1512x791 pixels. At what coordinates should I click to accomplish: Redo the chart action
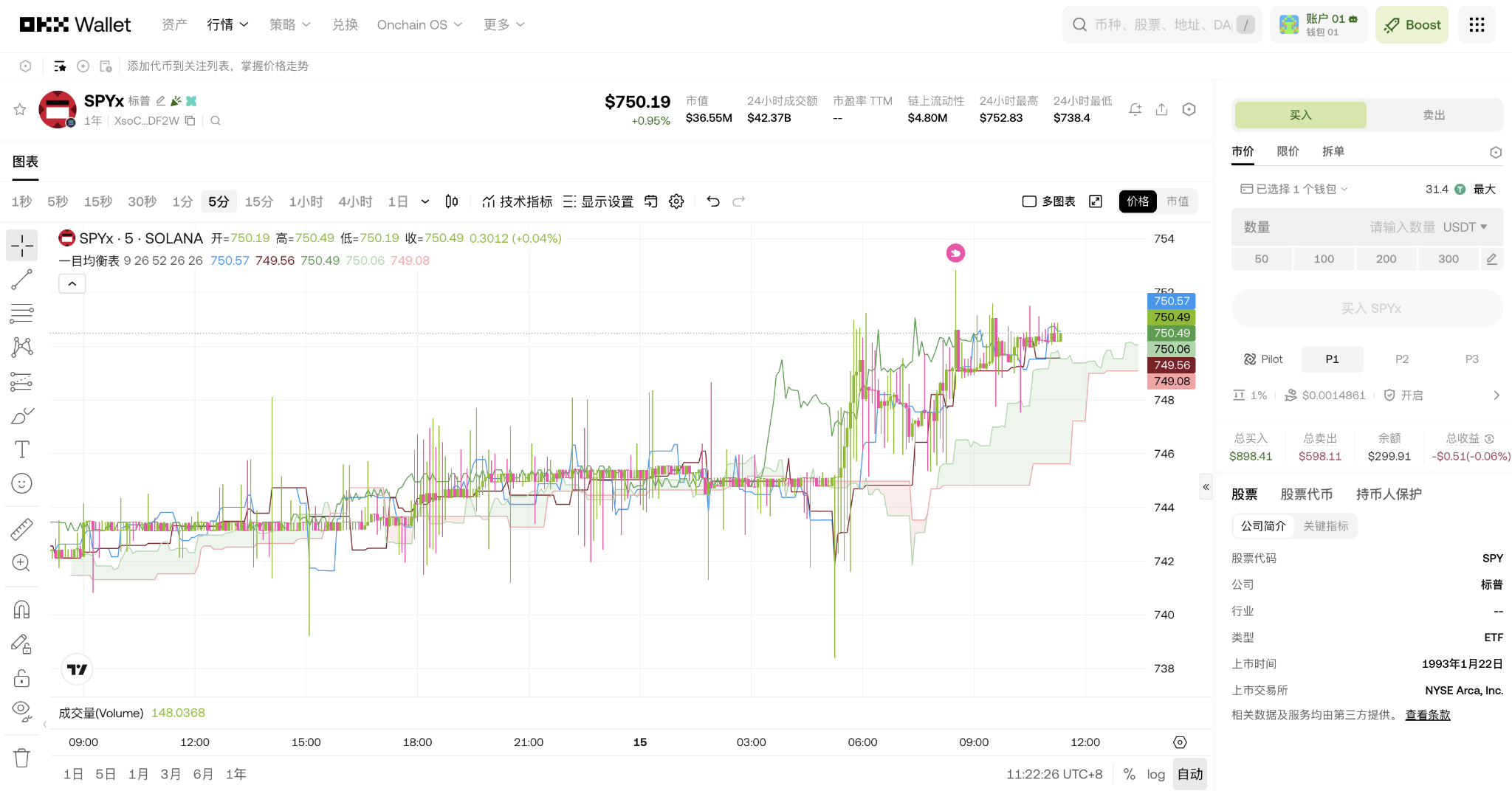739,201
